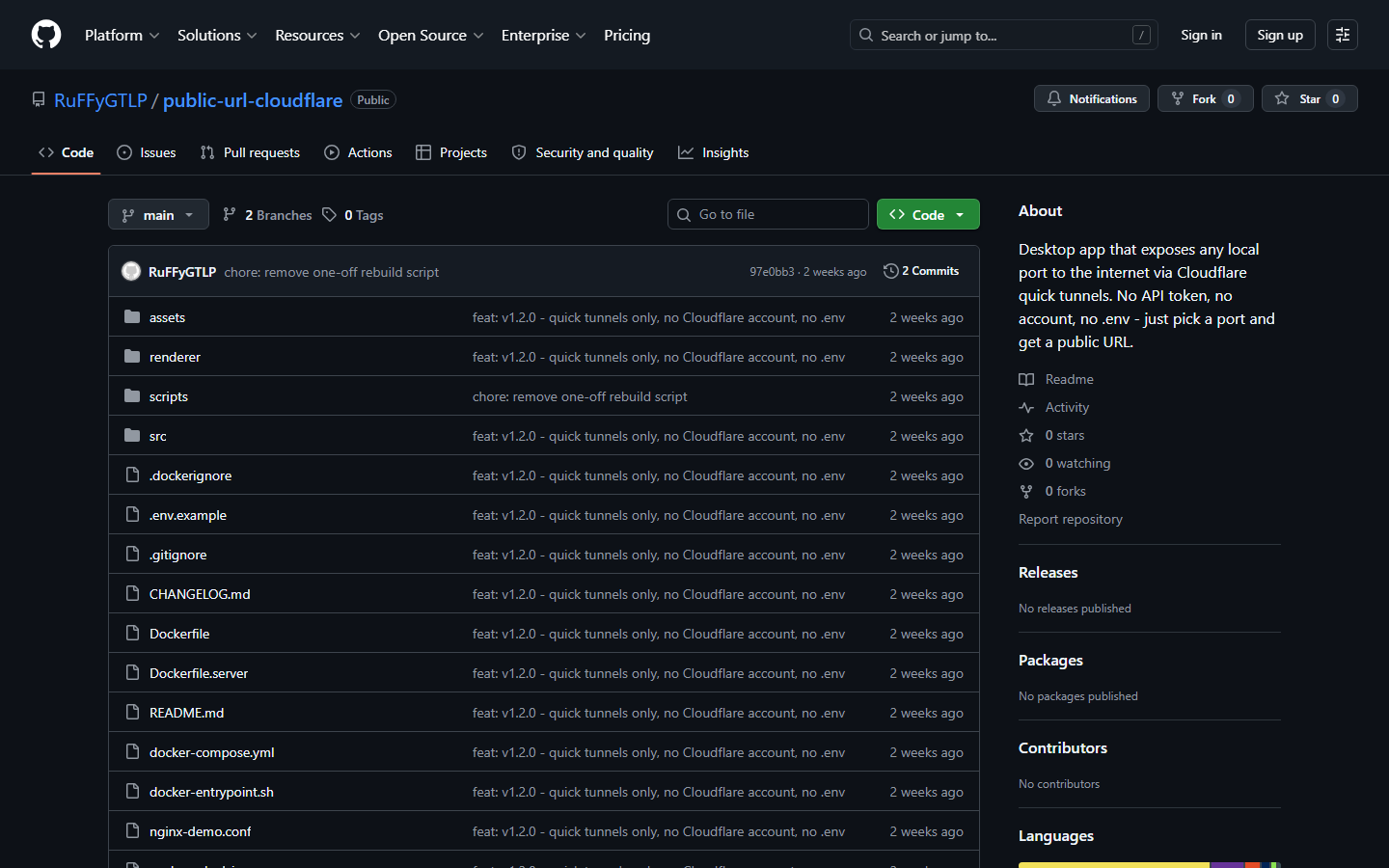Image resolution: width=1389 pixels, height=868 pixels.
Task: Fork this repository
Action: point(1206,98)
